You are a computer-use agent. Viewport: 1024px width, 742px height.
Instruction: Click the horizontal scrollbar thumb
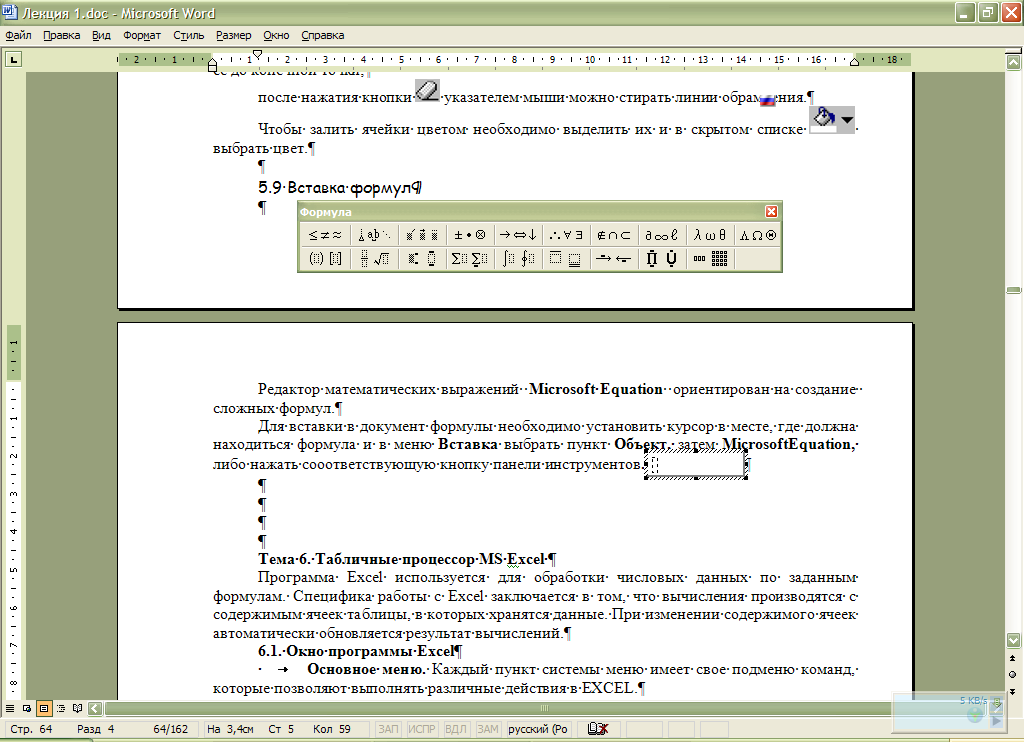(x=544, y=708)
